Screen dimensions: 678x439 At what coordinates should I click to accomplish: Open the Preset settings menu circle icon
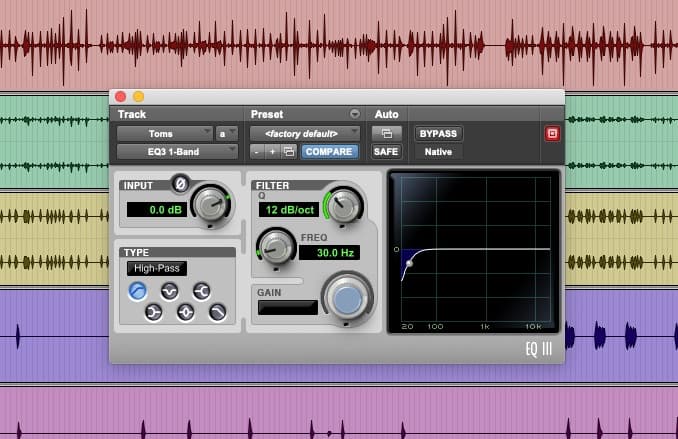tap(355, 114)
